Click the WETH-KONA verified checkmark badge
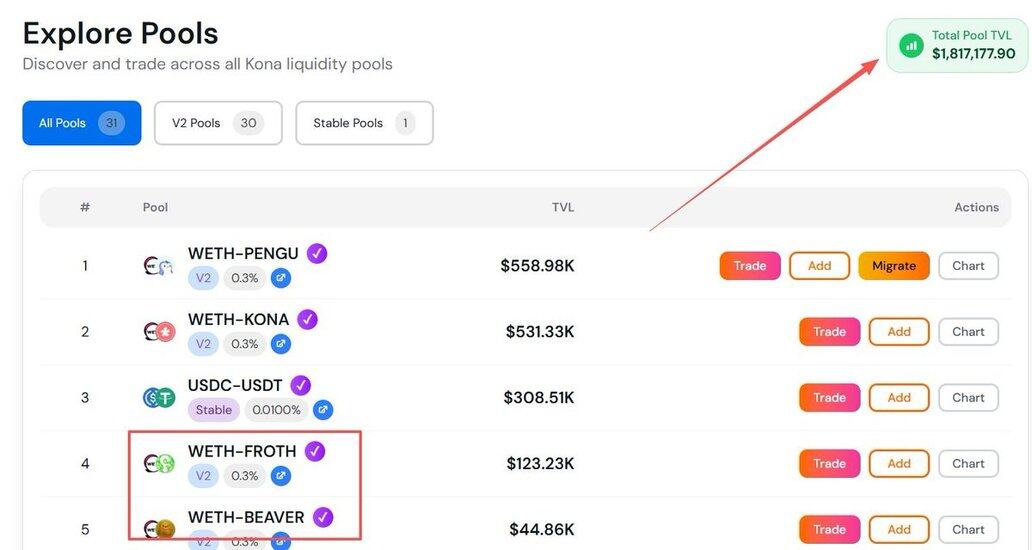1032x550 pixels. (308, 319)
